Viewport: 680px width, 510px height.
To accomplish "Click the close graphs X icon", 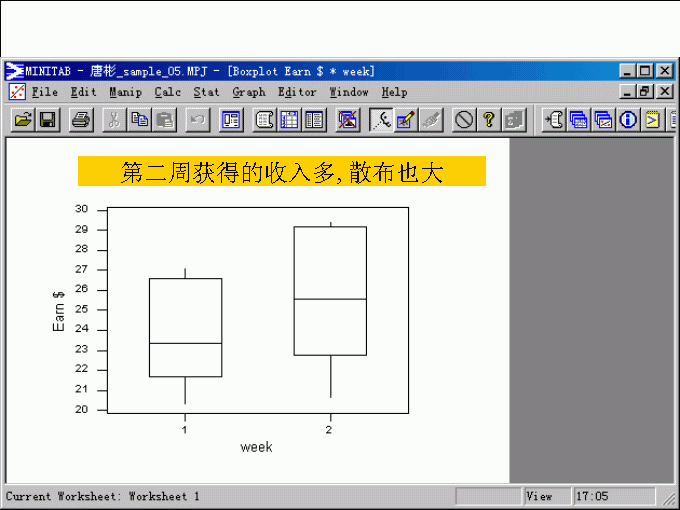I will click(x=347, y=120).
